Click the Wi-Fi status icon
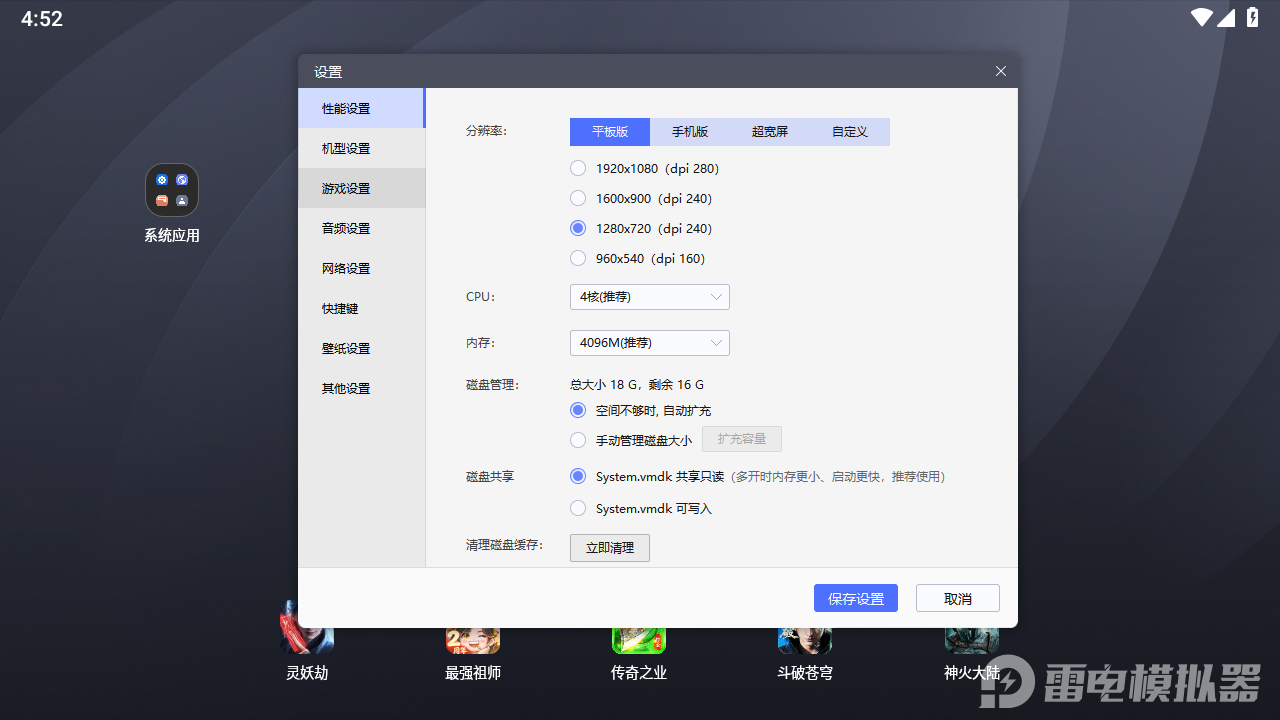The image size is (1280, 720). [x=1201, y=18]
